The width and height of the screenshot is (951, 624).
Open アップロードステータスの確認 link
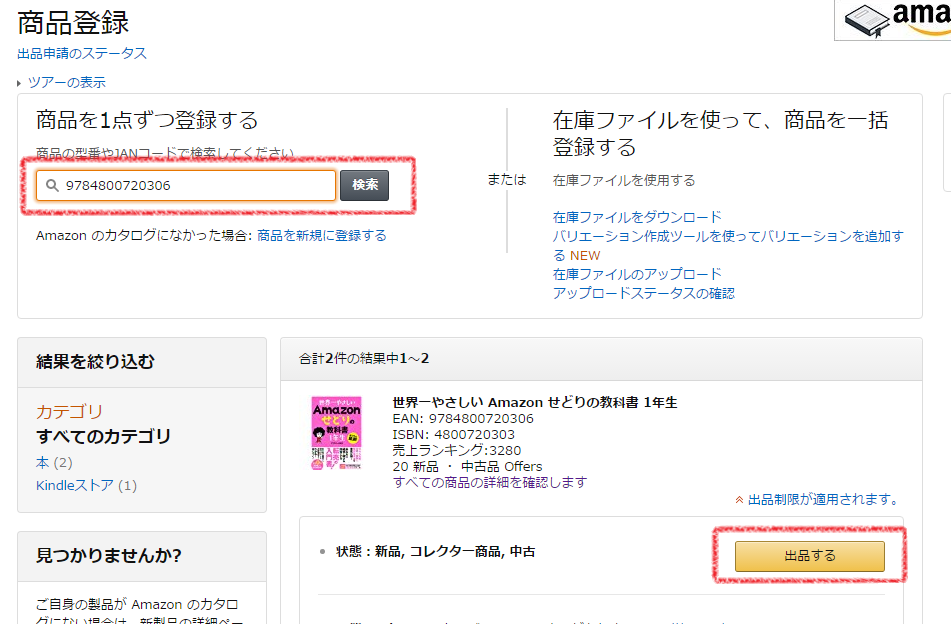point(644,294)
